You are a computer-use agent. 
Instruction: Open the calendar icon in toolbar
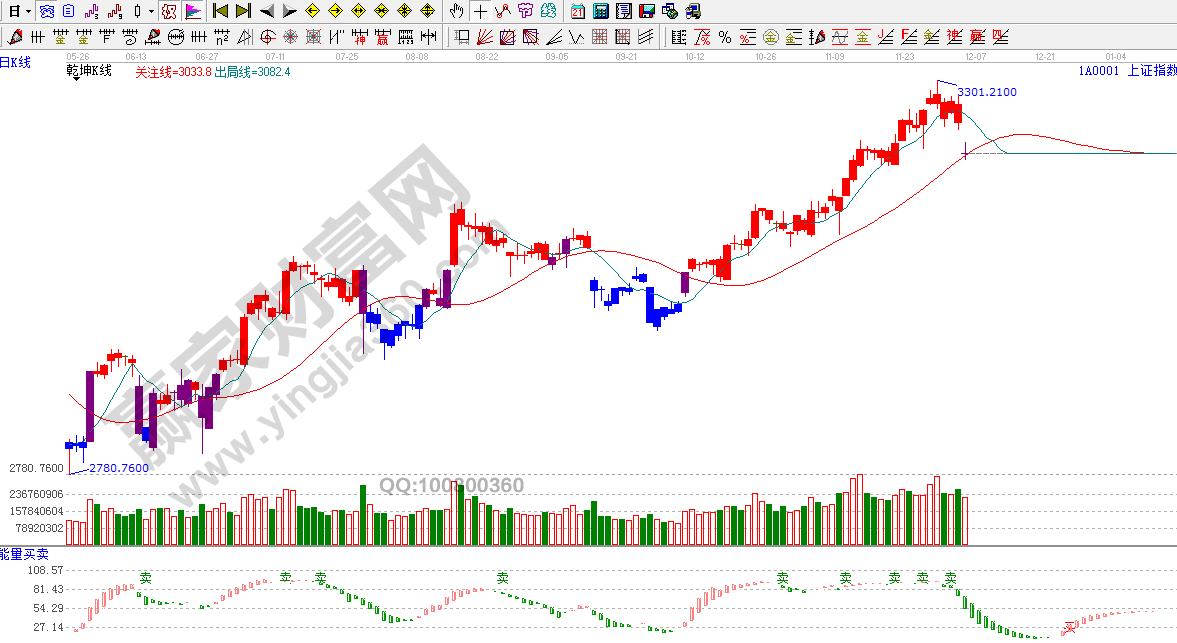coord(578,12)
